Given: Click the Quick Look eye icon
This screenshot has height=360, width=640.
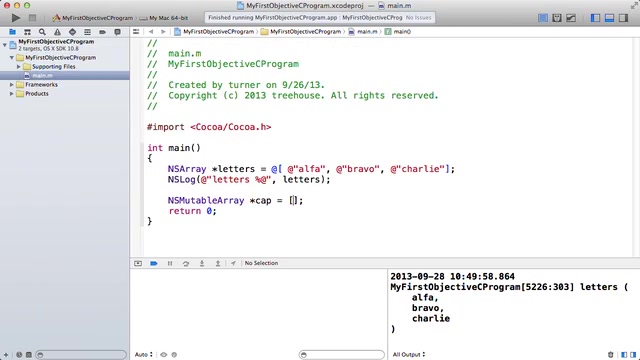Looking at the screenshot, I should coord(164,355).
